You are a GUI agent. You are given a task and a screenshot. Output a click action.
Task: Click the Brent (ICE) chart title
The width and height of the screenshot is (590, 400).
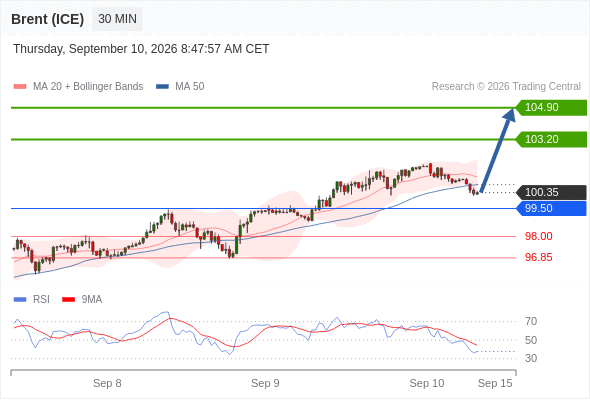pos(47,19)
